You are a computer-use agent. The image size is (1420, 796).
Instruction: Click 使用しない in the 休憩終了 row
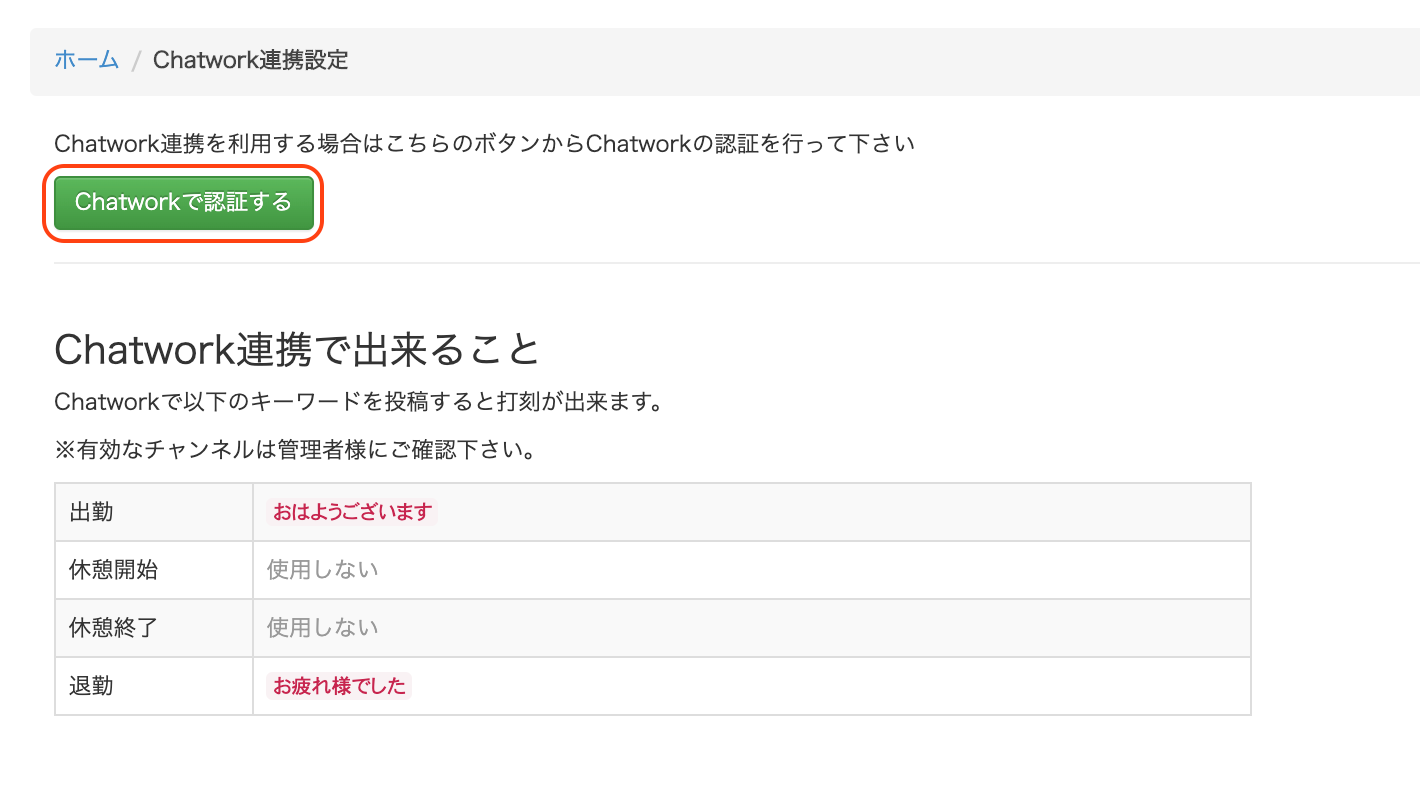[323, 628]
